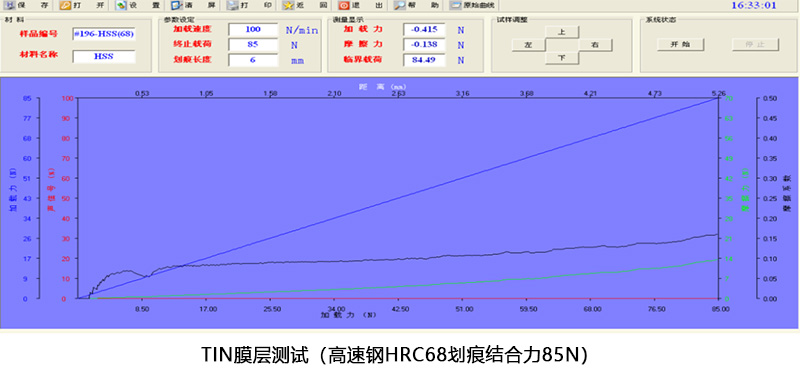
Task: Click the 打开 (Open) toolbar button
Action: tap(83, 6)
